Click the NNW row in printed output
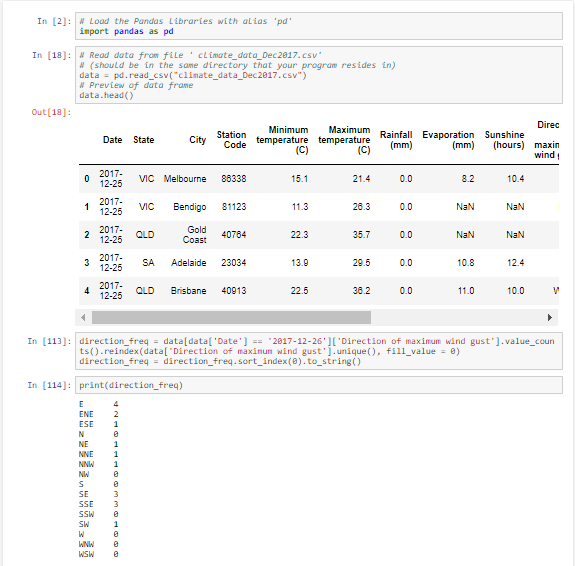 [98, 464]
